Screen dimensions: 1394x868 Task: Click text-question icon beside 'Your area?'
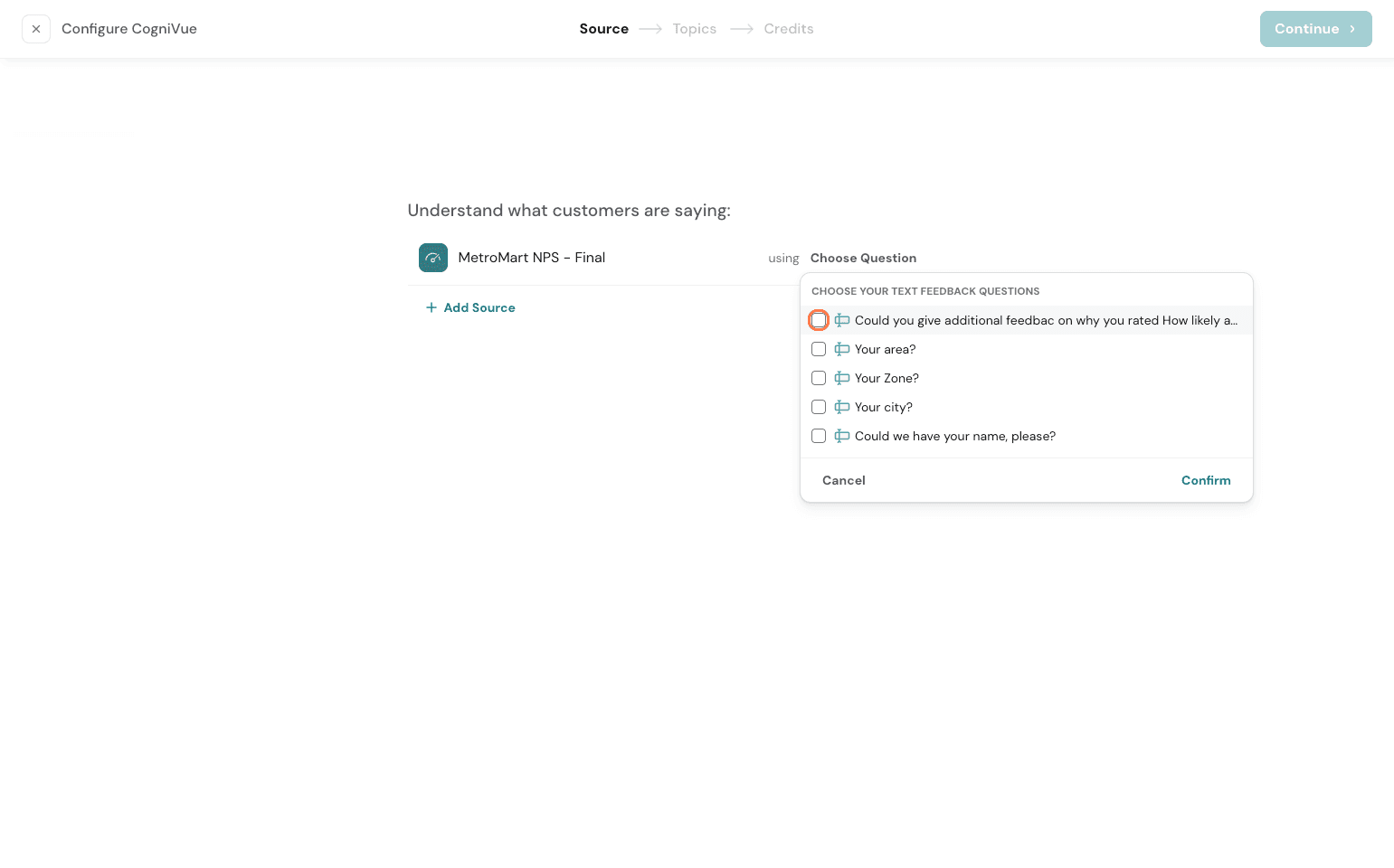[x=842, y=349]
